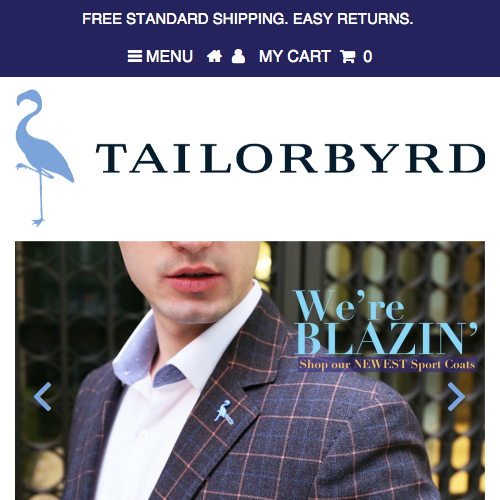Viewport: 500px width, 500px height.
Task: Click the MENU label
Action: pyautogui.click(x=169, y=56)
